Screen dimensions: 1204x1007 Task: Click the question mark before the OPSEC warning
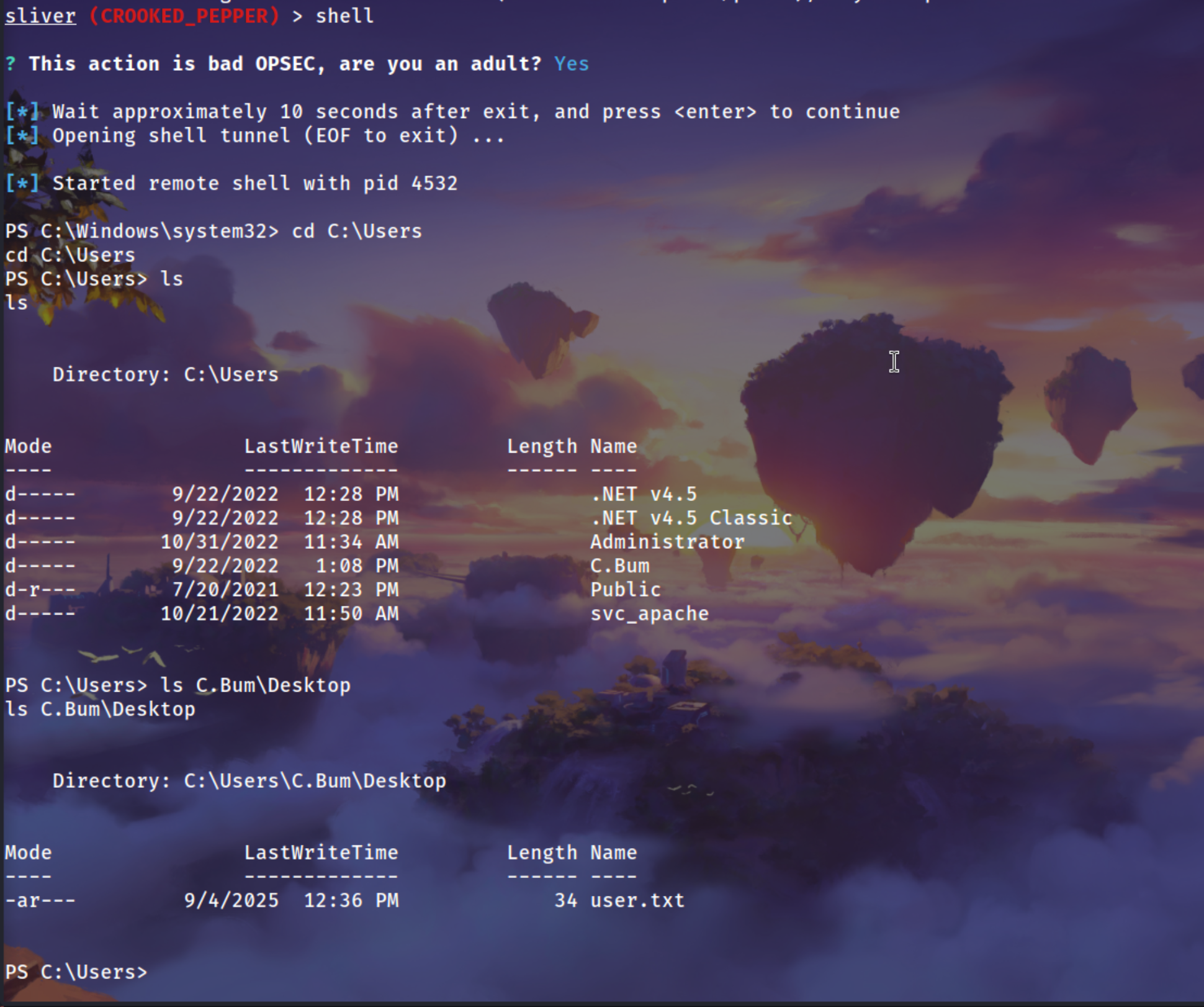(11, 63)
